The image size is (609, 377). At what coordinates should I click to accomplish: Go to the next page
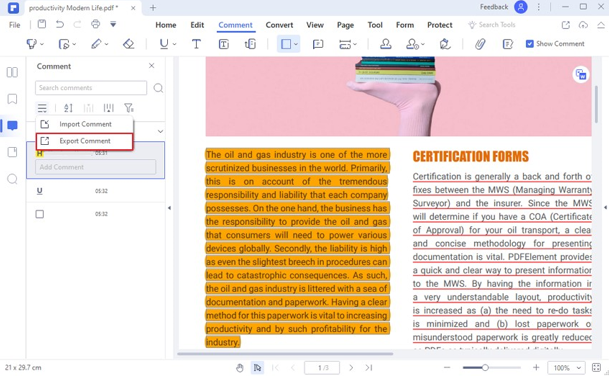[x=351, y=368]
